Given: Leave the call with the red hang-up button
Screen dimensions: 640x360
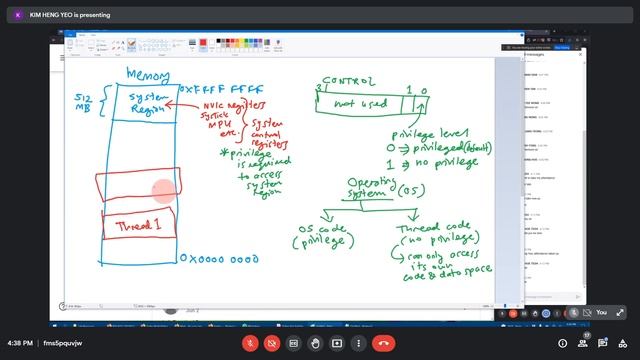Looking at the screenshot, I should pos(383,343).
